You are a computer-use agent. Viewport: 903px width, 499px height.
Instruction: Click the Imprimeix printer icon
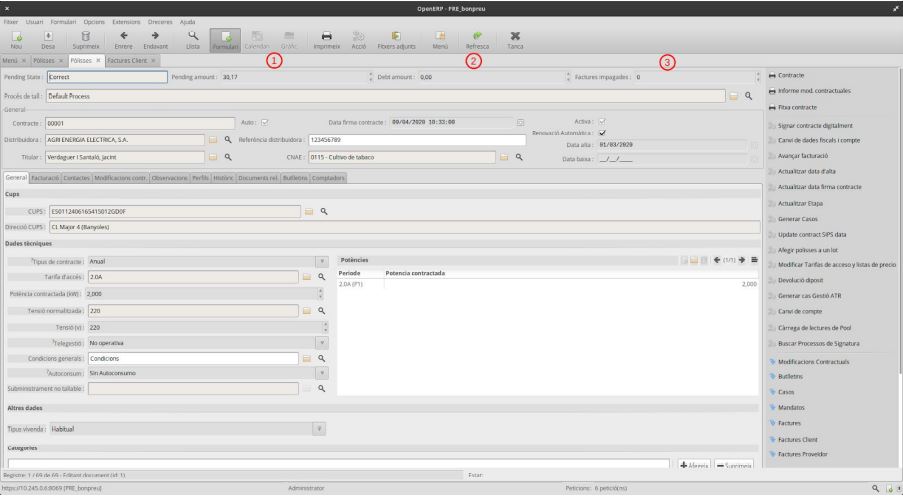click(x=325, y=38)
